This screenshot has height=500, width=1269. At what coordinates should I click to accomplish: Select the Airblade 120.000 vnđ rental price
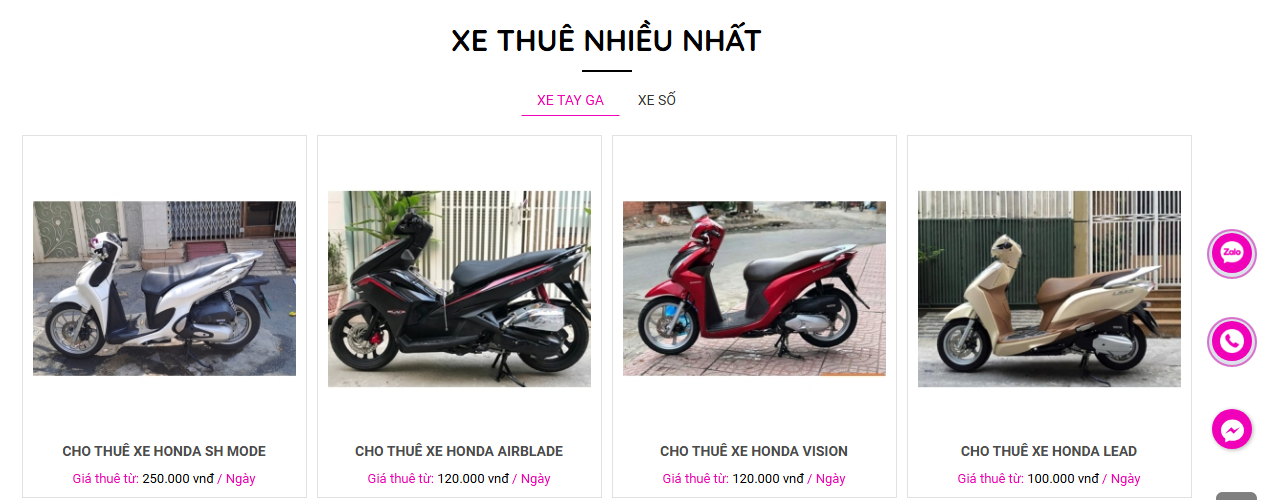pyautogui.click(x=473, y=479)
